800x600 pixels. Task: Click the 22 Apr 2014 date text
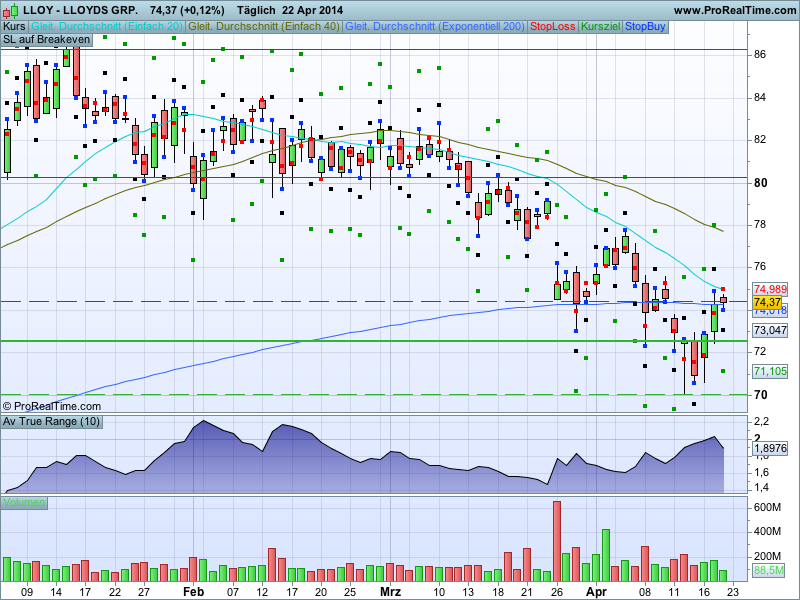click(313, 10)
